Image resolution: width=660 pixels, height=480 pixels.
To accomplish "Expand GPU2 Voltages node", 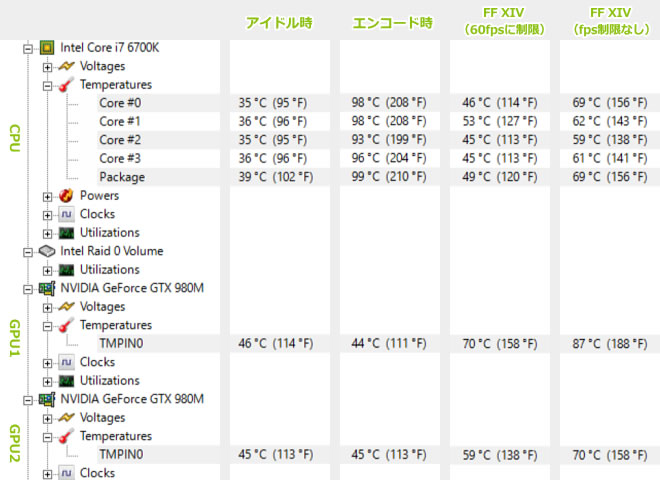I will pos(47,419).
